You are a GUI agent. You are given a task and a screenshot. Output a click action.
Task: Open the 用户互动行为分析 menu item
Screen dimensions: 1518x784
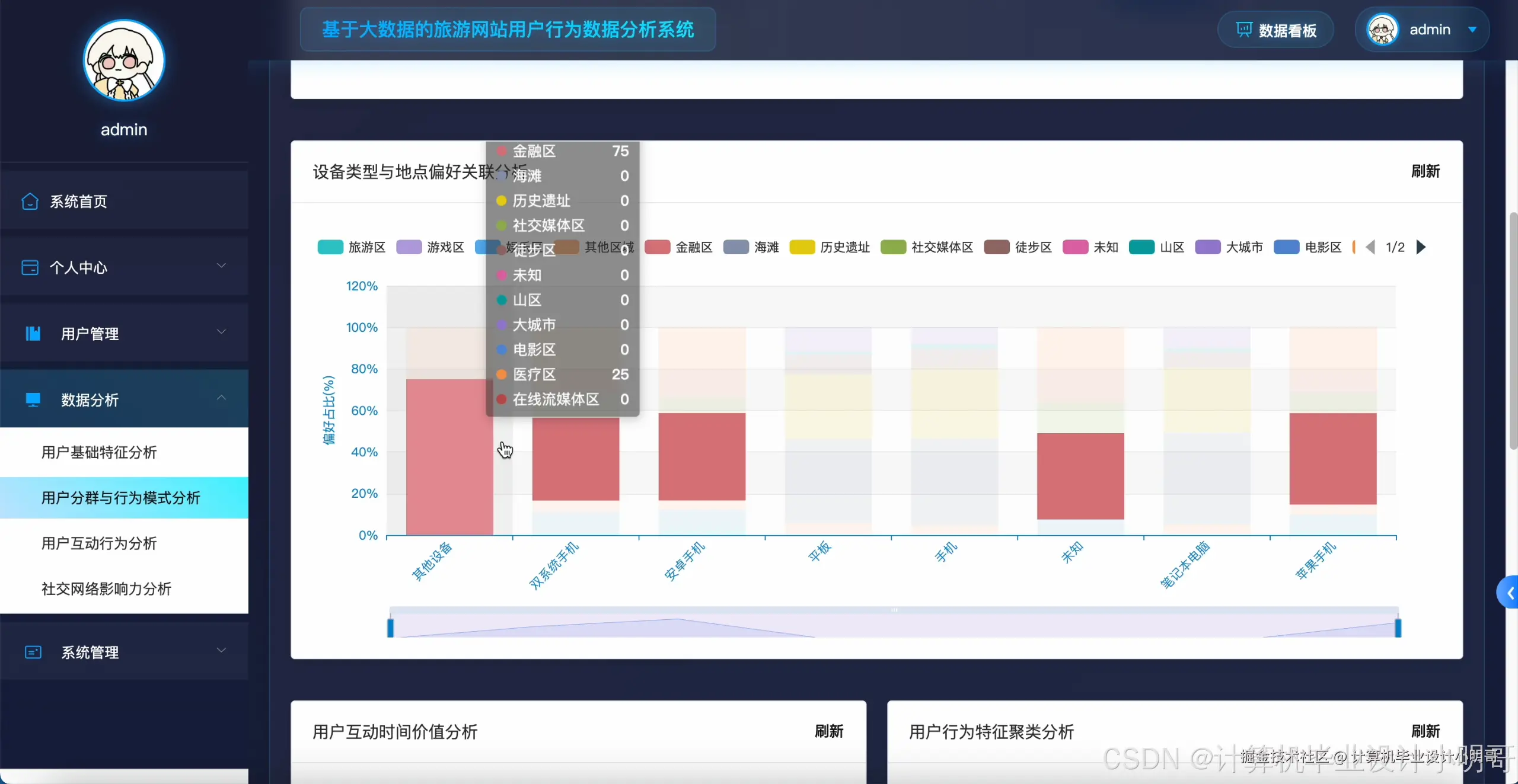98,543
